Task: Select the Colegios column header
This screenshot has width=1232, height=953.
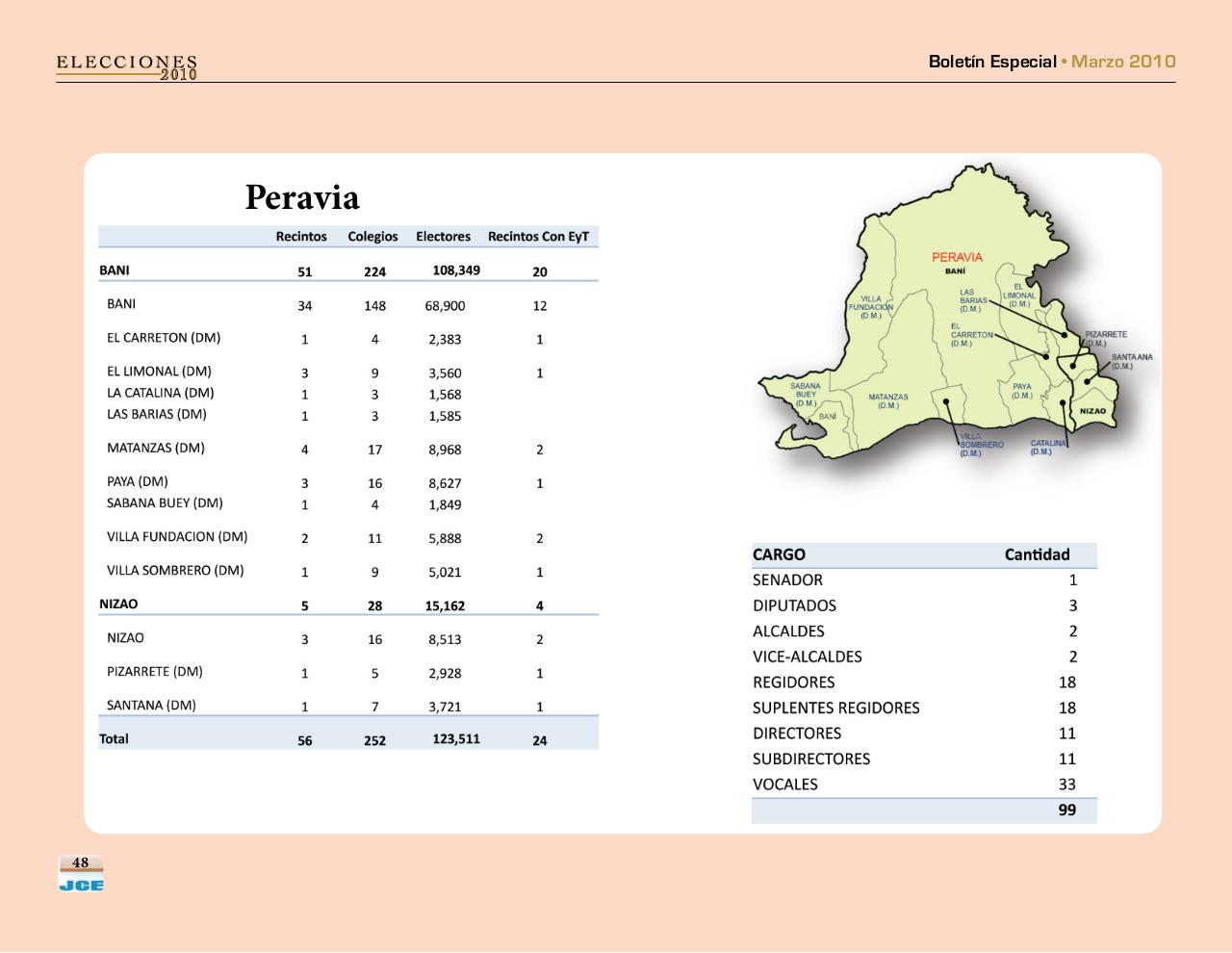Action: tap(372, 237)
